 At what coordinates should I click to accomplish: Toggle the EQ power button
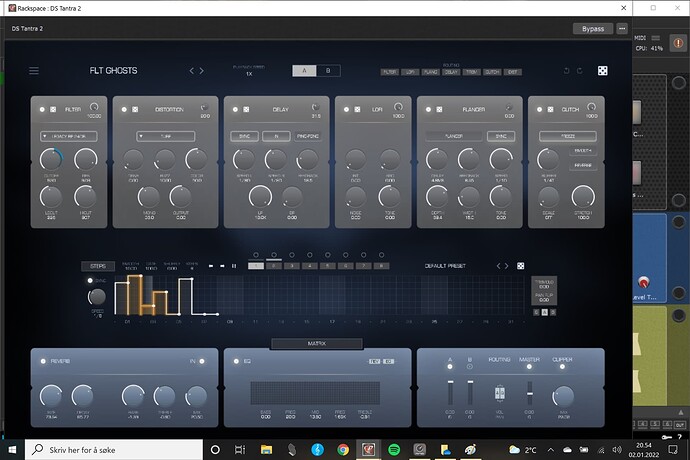[236, 361]
